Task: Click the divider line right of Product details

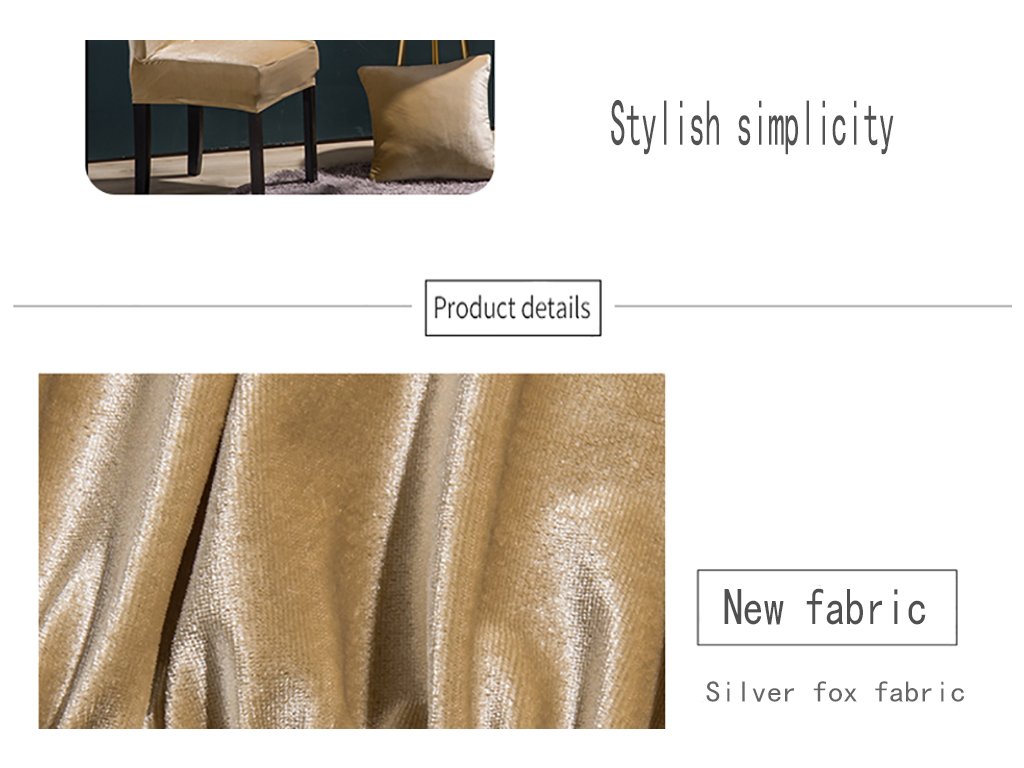Action: point(813,306)
